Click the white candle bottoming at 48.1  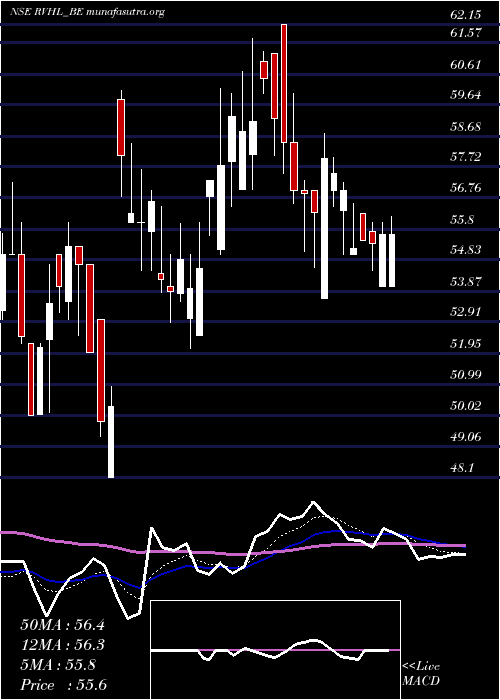coord(111,442)
